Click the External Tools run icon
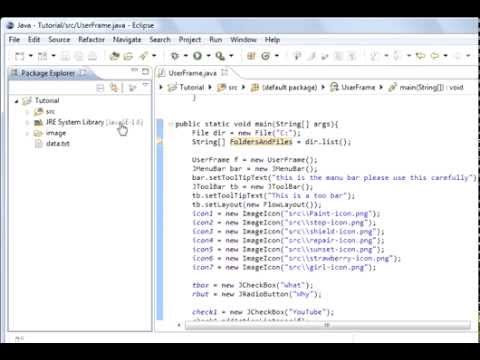Screen dimensions: 480x360 pyautogui.click(x=220, y=56)
